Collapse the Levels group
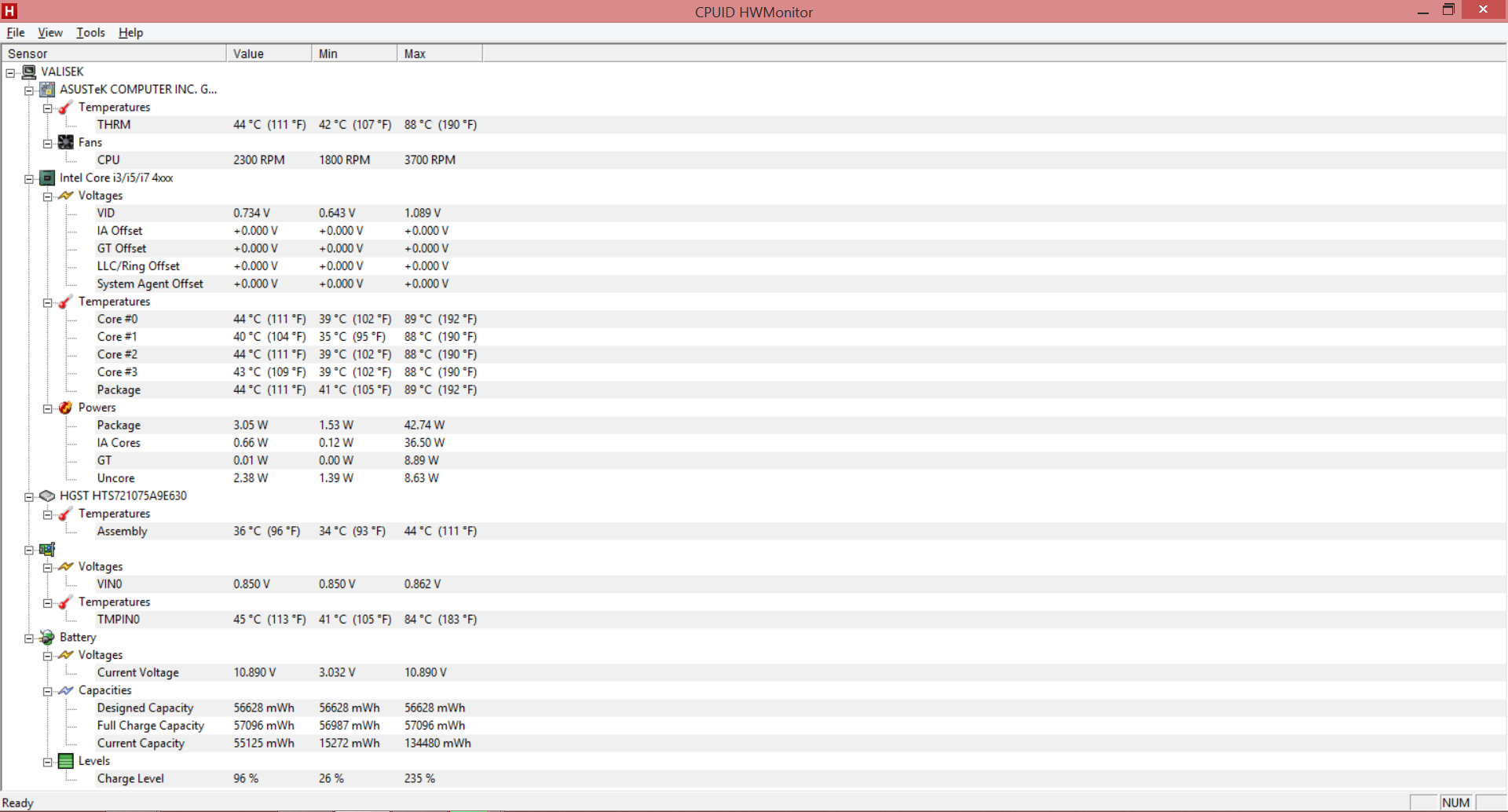Image resolution: width=1508 pixels, height=812 pixels. pos(48,762)
